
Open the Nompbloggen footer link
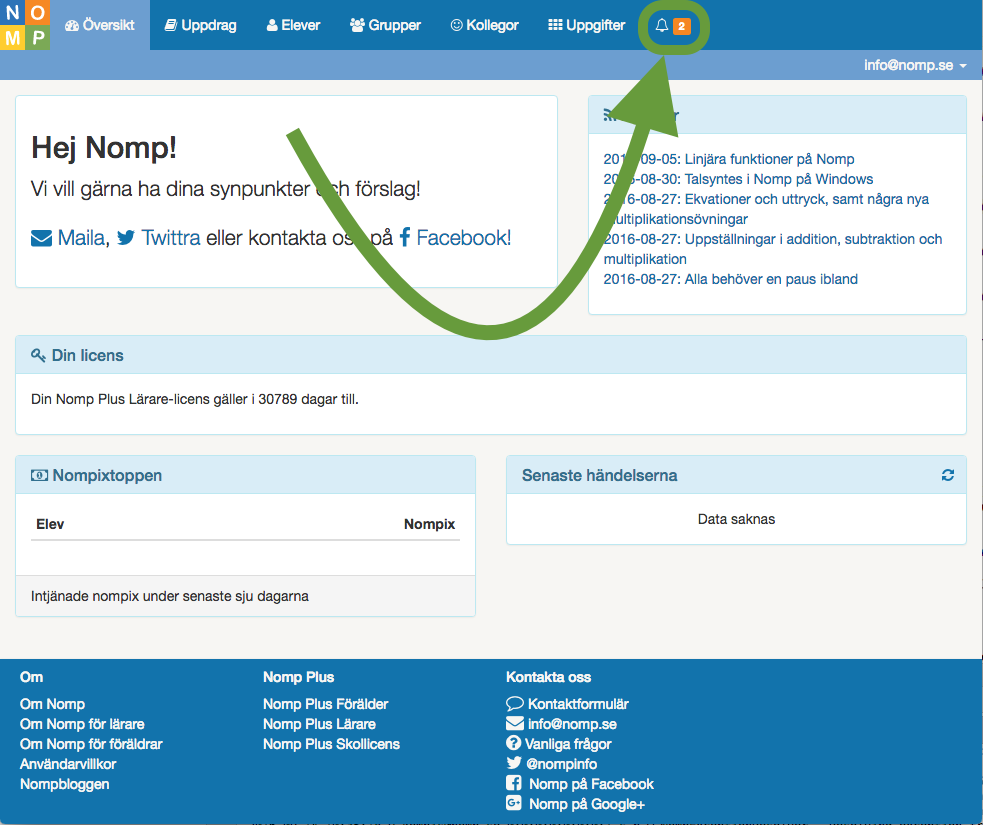[65, 784]
